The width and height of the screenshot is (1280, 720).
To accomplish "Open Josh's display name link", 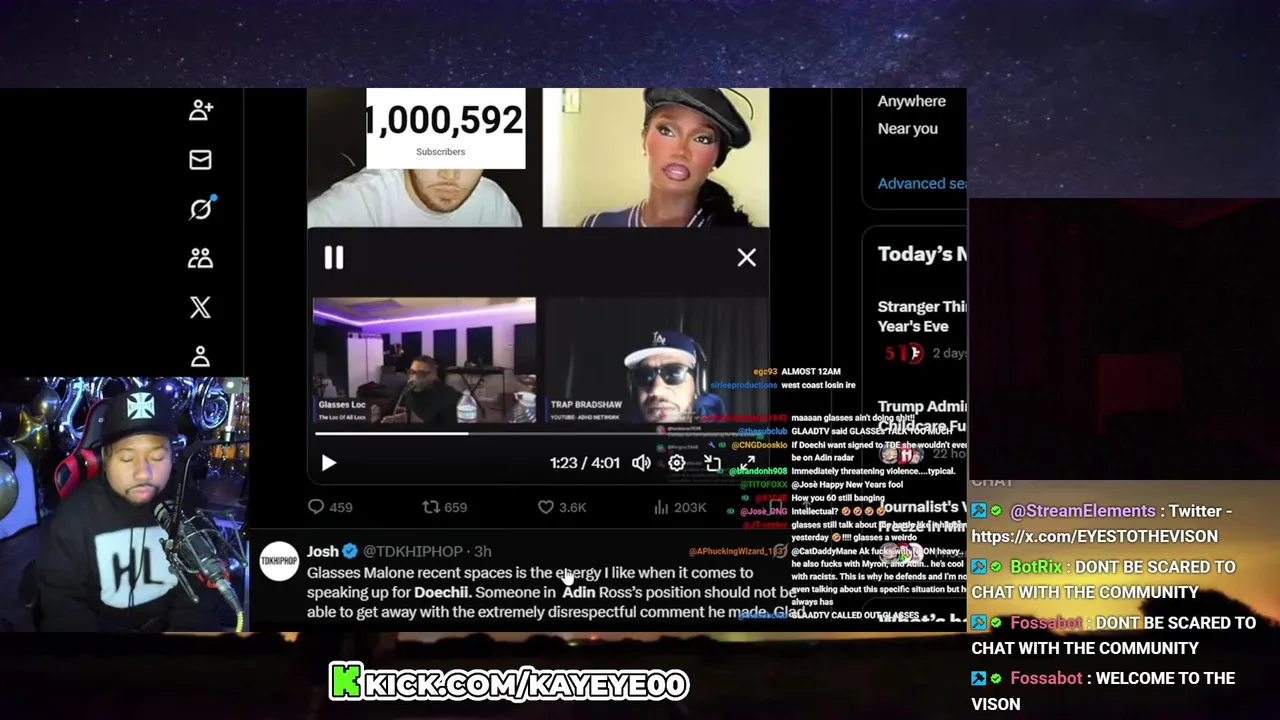I will 322,551.
